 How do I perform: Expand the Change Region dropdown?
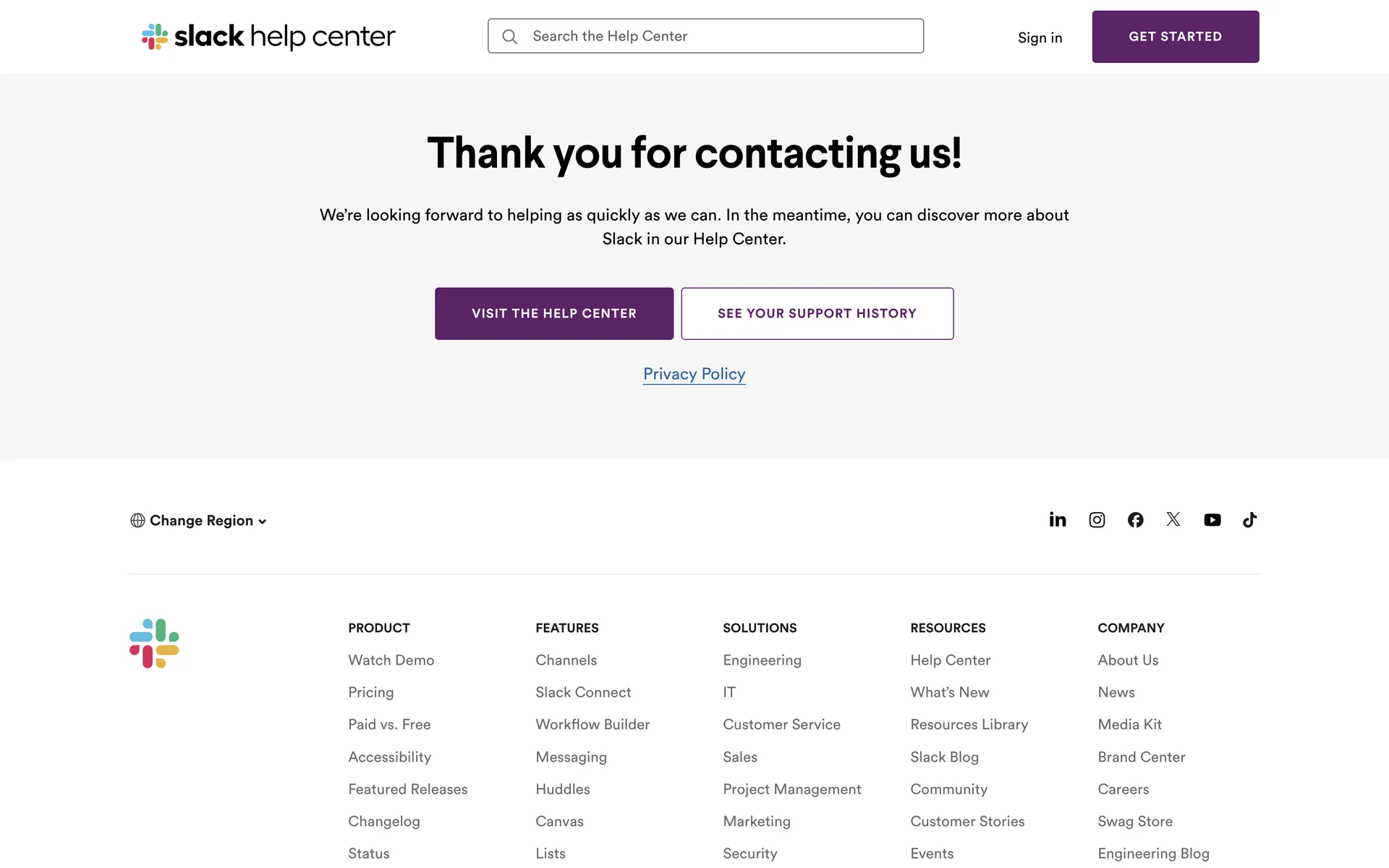tap(208, 521)
